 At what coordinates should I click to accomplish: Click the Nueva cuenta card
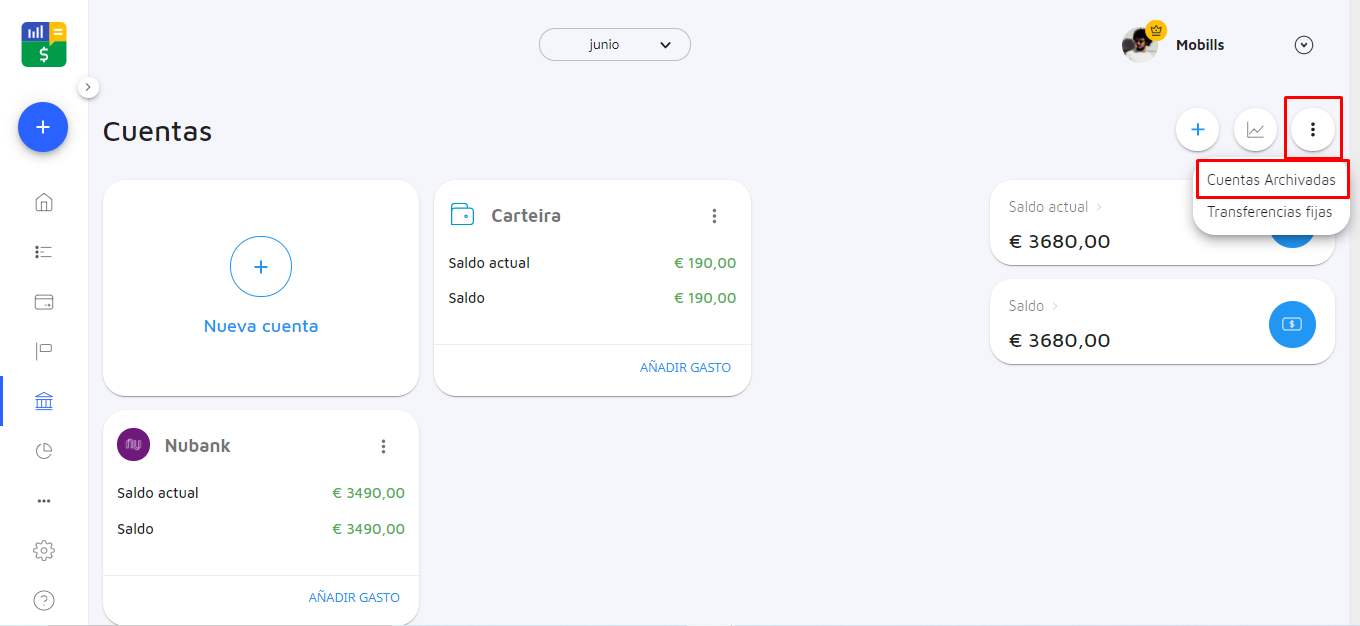pos(261,287)
